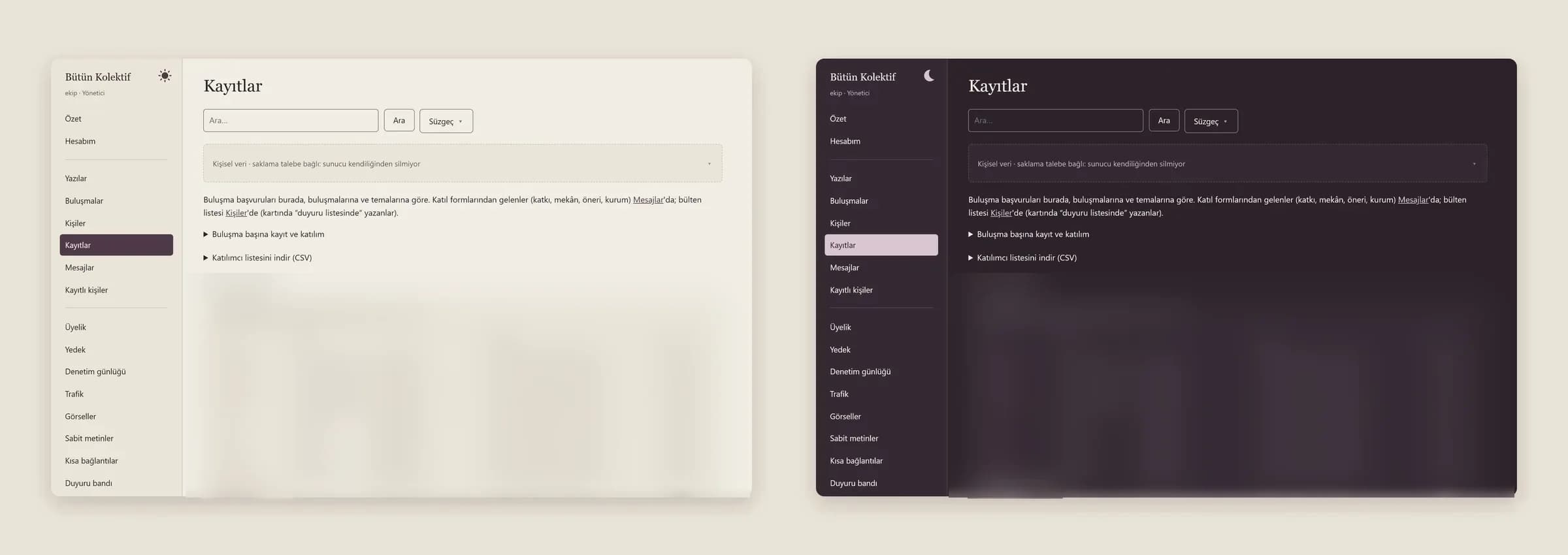The width and height of the screenshot is (1568, 555).
Task: Expand 'Buluşma başına kayıt ve katılım' in light panel
Action: [264, 234]
